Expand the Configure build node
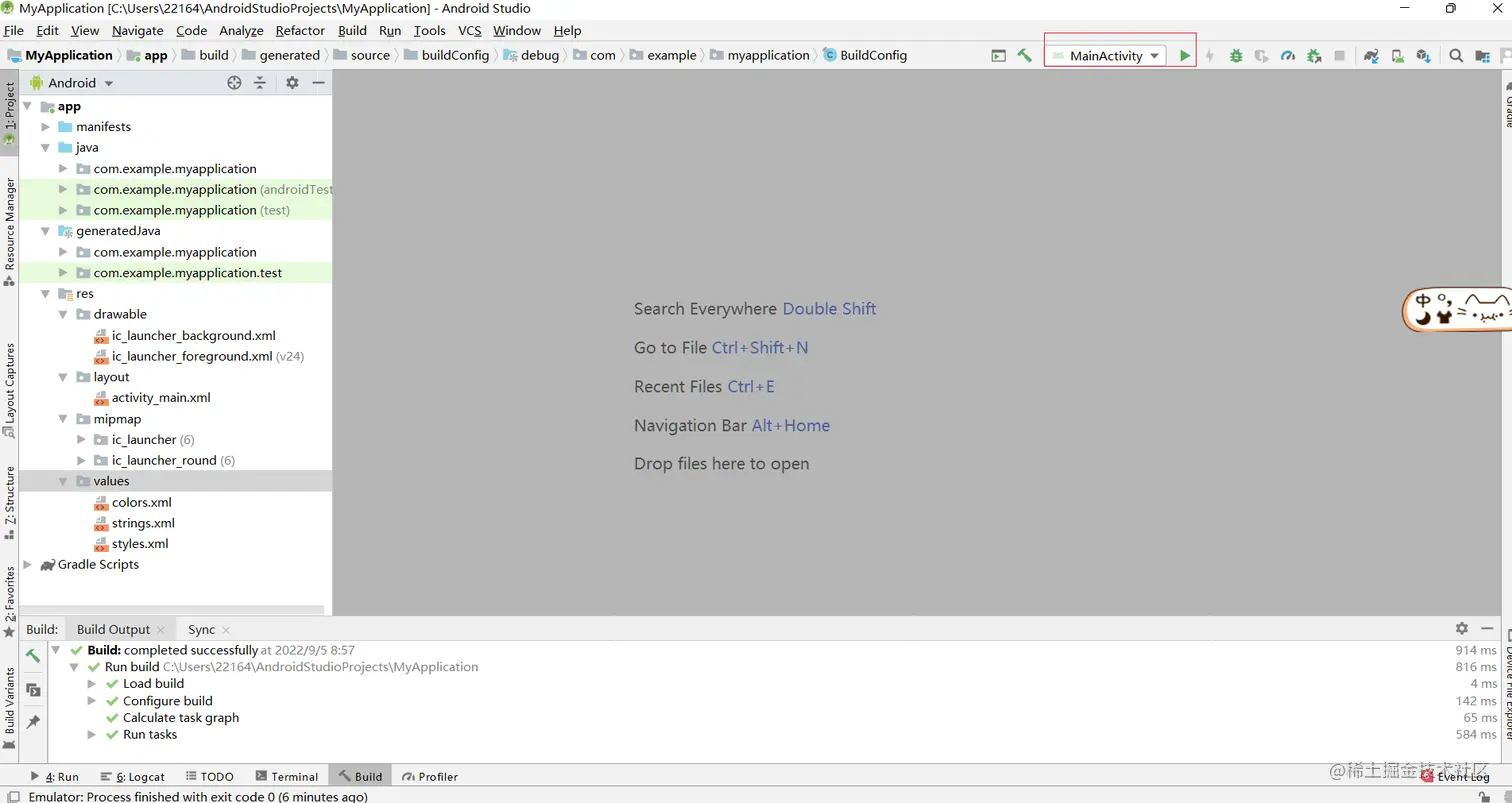The image size is (1512, 803). coord(91,701)
